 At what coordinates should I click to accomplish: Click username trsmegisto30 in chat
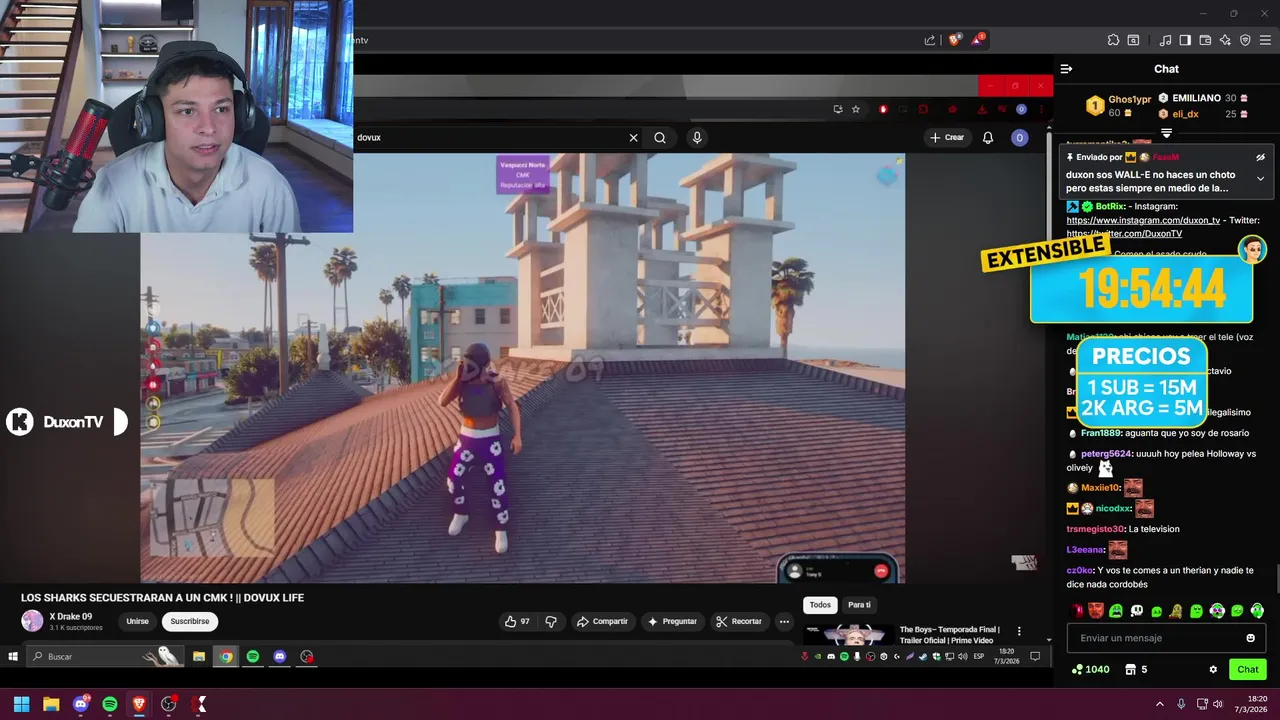point(1096,529)
